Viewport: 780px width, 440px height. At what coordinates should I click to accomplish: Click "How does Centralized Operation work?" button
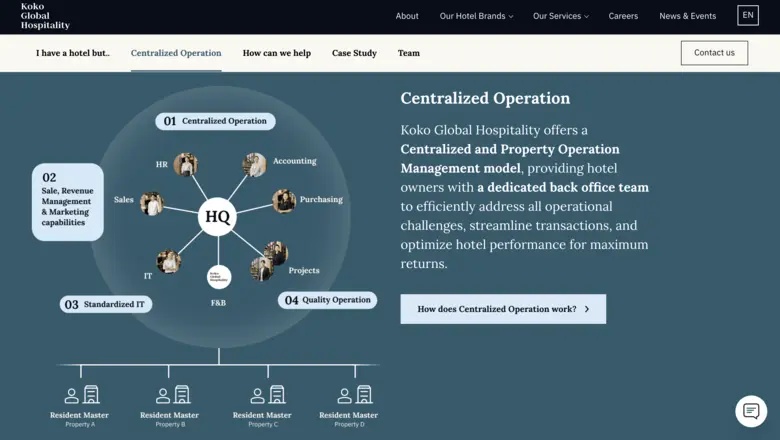(x=503, y=309)
